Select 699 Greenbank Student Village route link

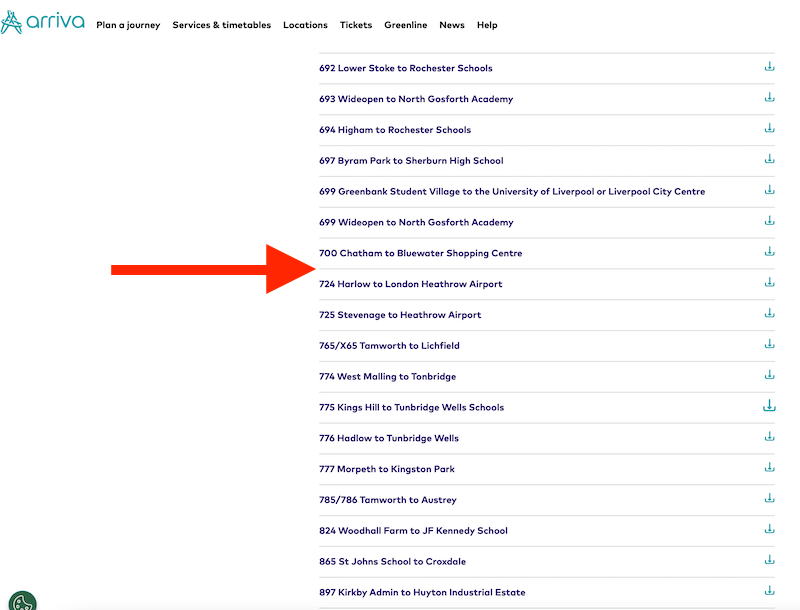[x=512, y=192]
